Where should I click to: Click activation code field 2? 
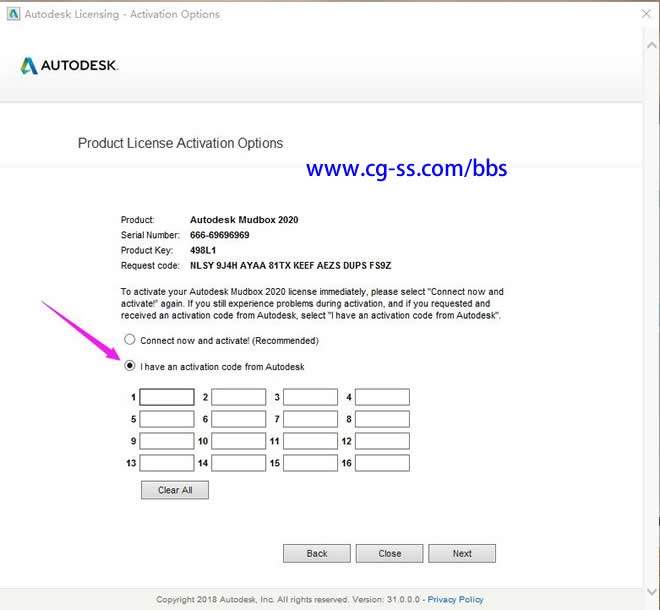tap(238, 397)
